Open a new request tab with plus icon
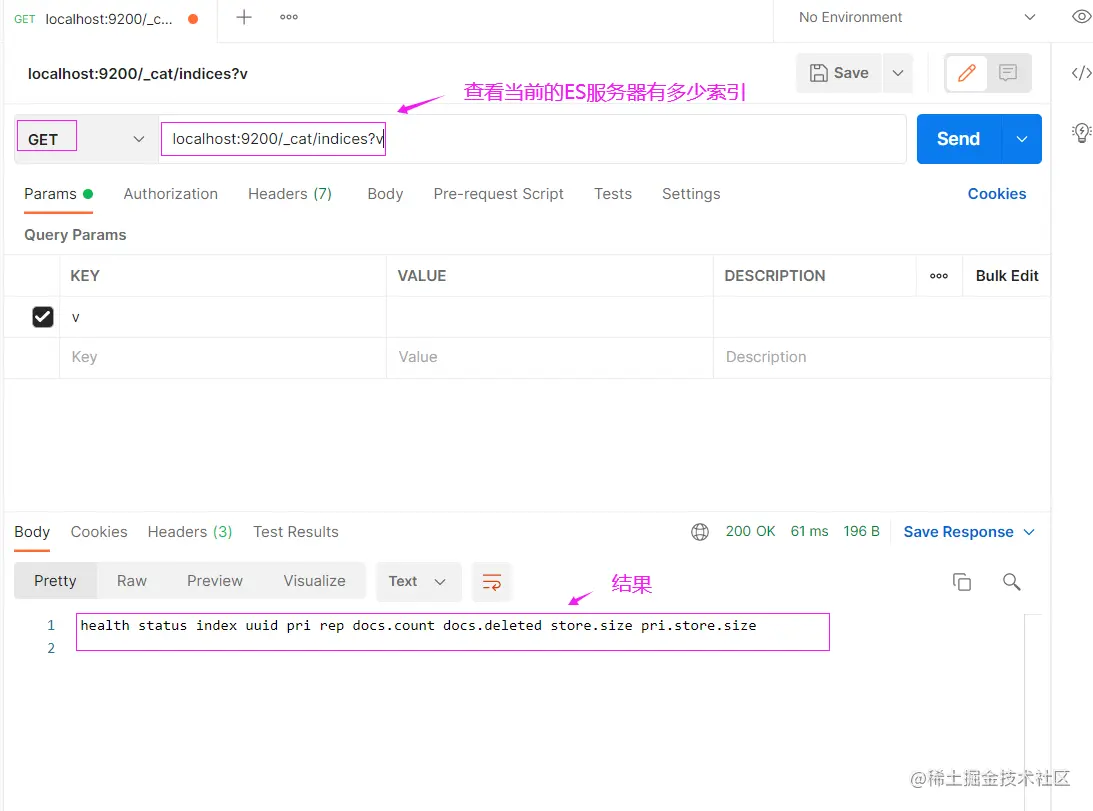Viewport: 1093px width, 811px height. coord(243,17)
